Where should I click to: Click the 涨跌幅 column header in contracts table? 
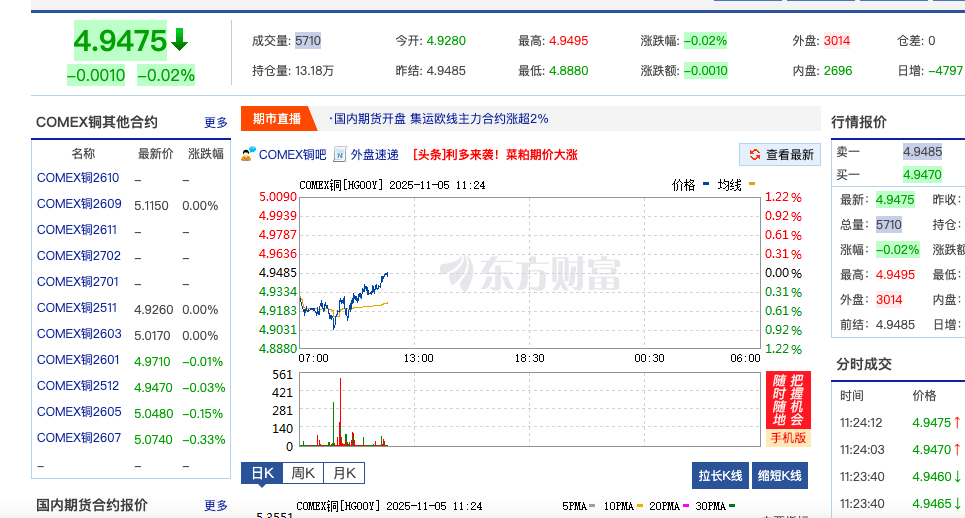[x=206, y=153]
